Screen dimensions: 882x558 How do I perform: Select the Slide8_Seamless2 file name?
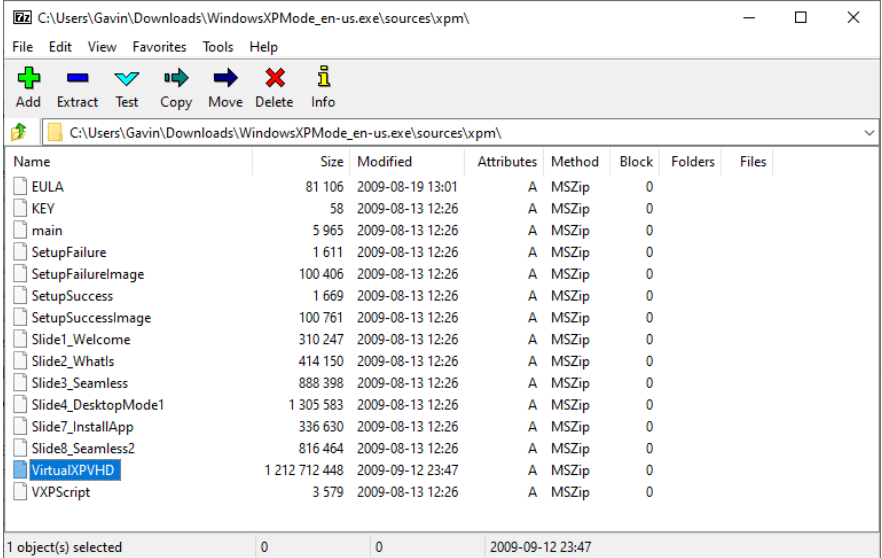pos(83,448)
